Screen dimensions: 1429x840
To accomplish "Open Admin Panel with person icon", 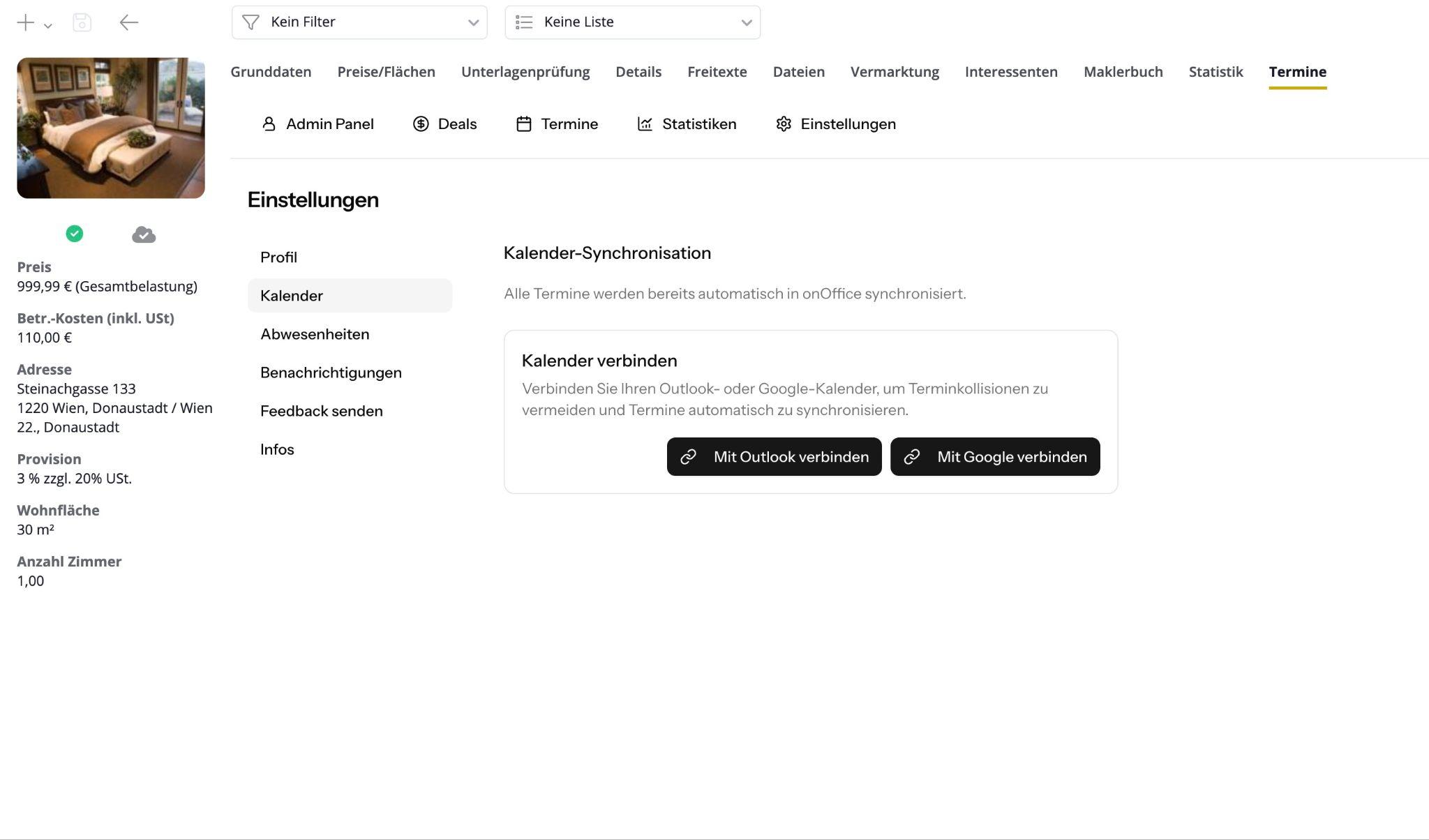I will point(317,124).
